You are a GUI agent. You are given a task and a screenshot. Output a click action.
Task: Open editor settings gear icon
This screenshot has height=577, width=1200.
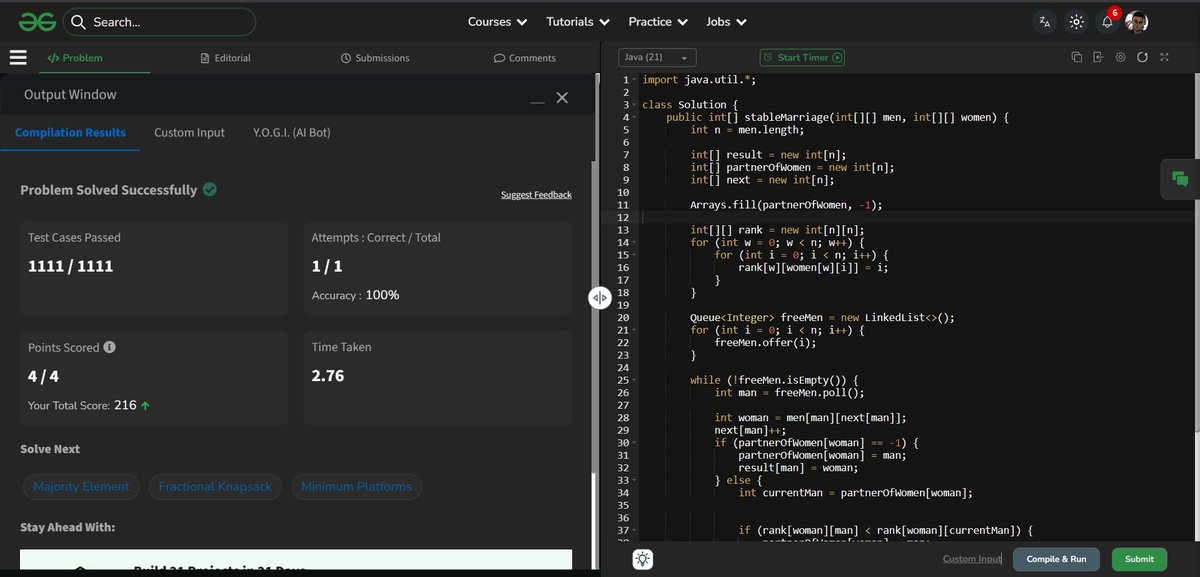tap(1121, 57)
